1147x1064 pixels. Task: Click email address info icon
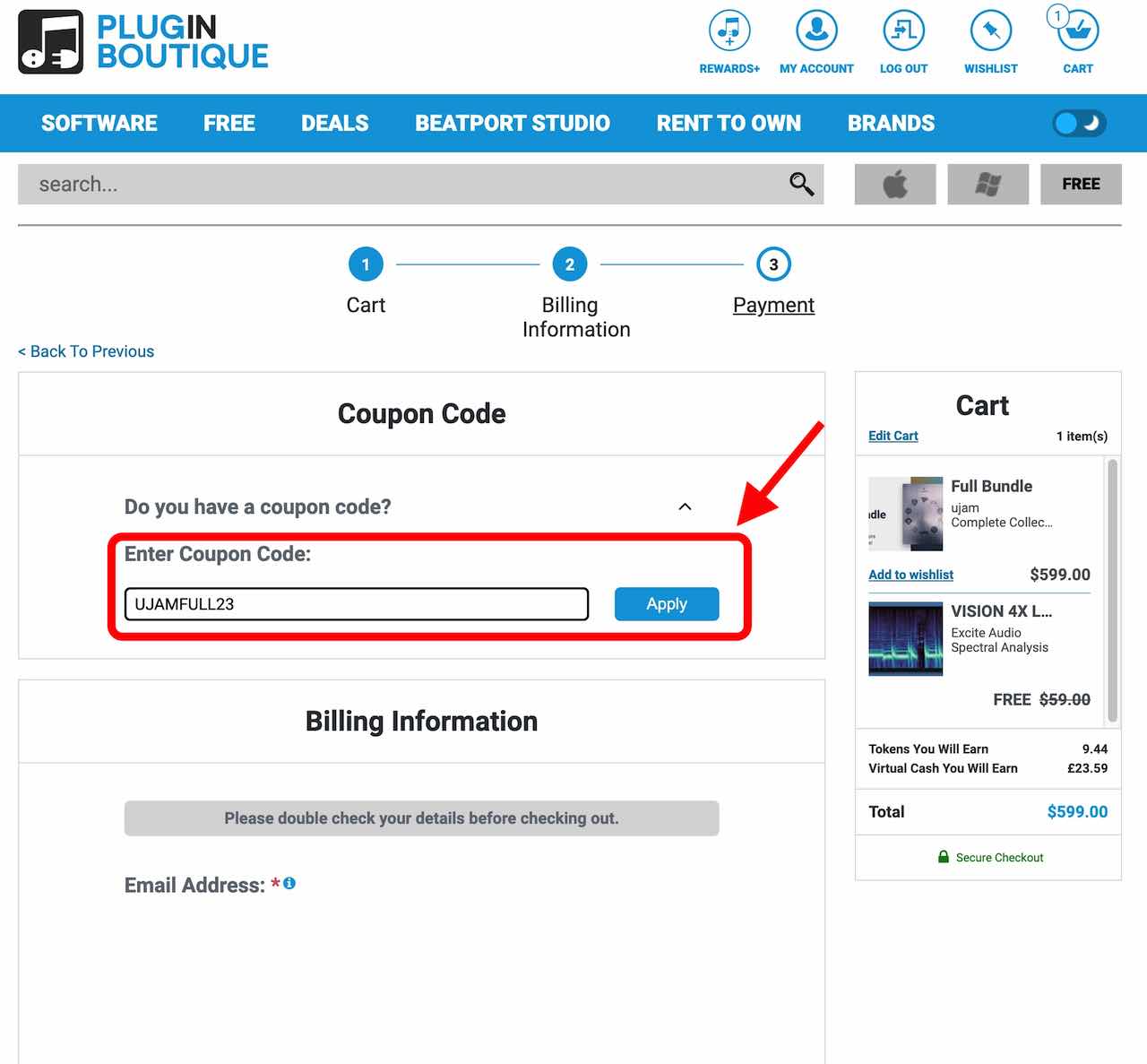pos(289,883)
